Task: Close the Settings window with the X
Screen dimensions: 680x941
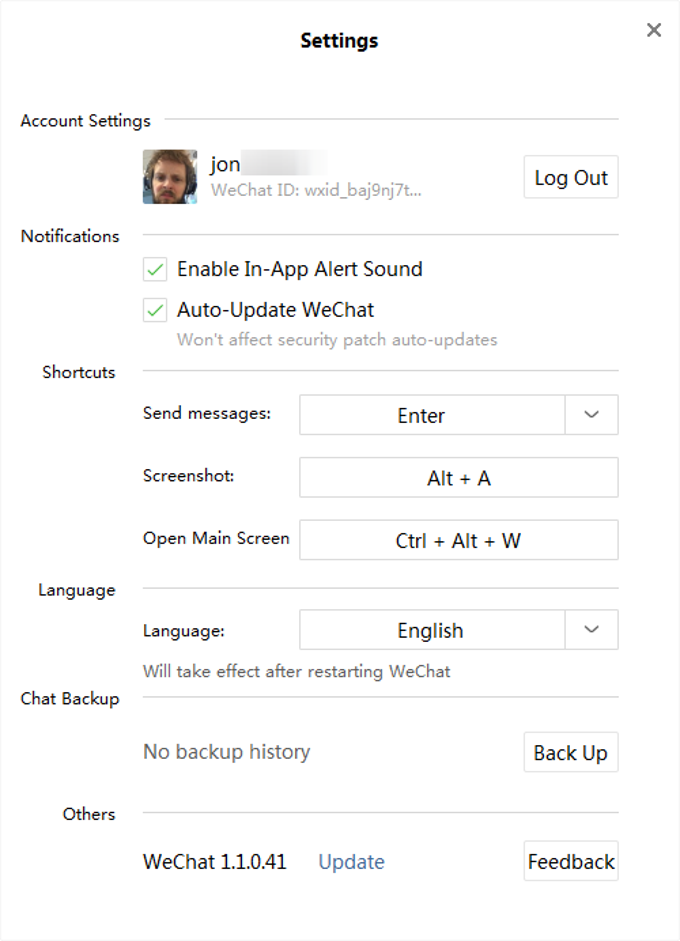Action: click(x=654, y=30)
